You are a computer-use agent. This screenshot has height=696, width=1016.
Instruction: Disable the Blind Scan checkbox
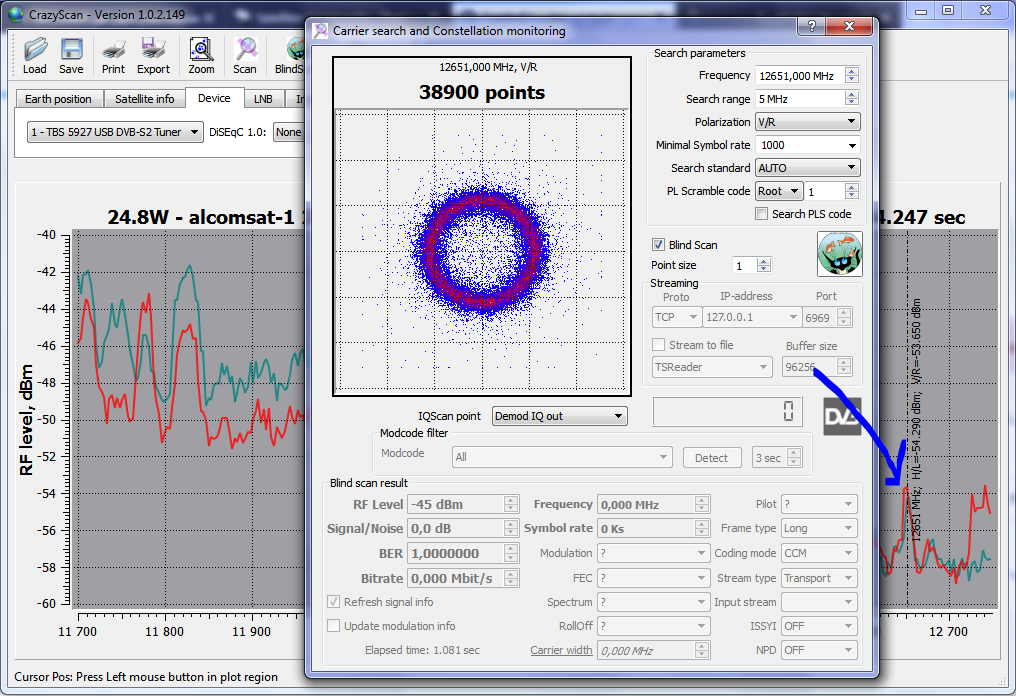[658, 245]
